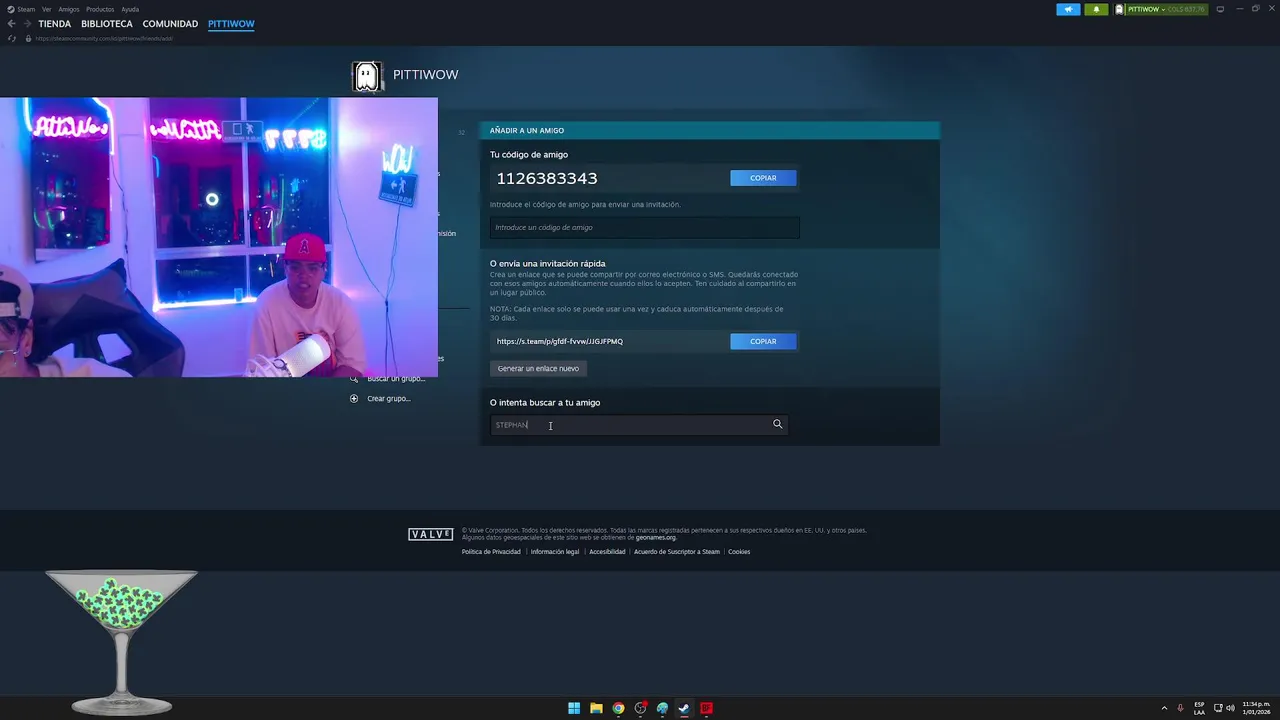
Task: Switch to Big Picture mode icon
Action: click(x=1220, y=9)
